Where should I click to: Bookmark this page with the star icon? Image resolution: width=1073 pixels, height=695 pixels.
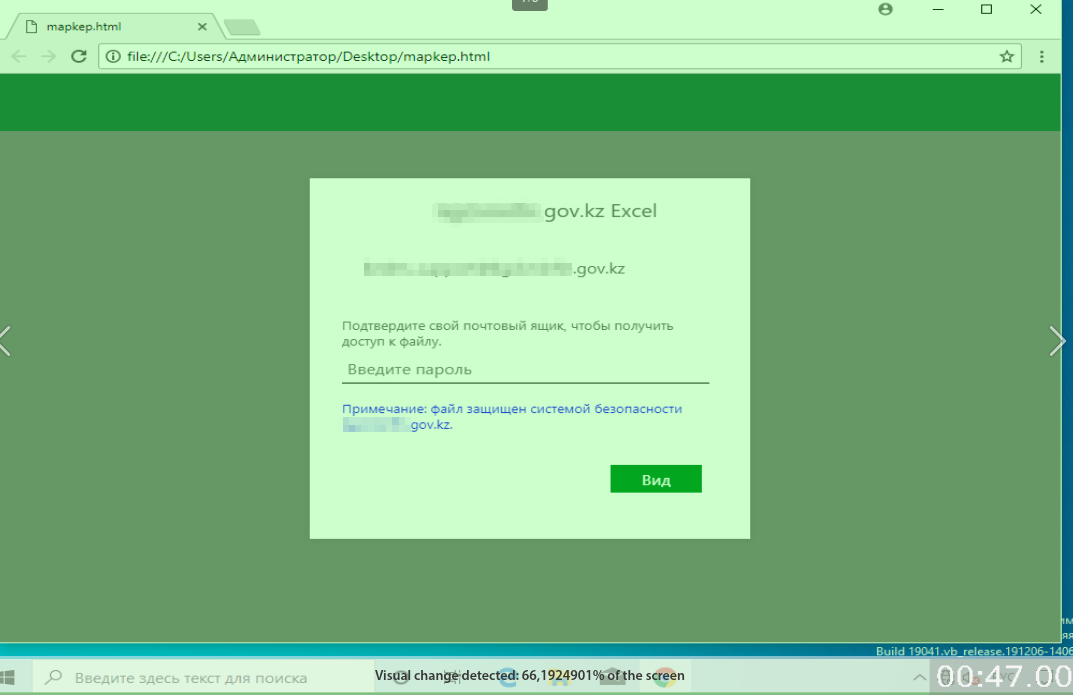point(1006,56)
